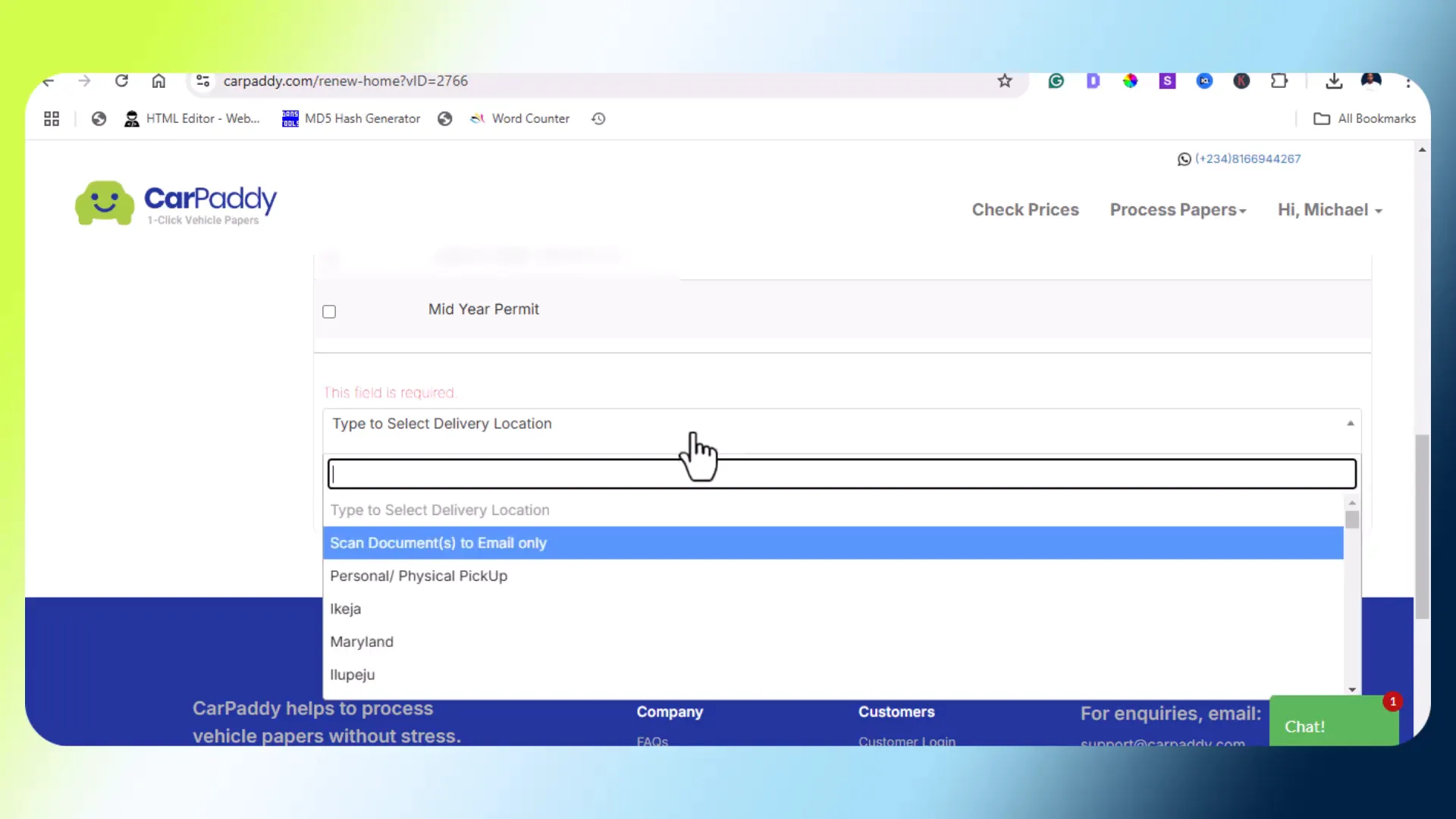Open the history clock bookmark icon
This screenshot has width=1456, height=819.
[598, 119]
